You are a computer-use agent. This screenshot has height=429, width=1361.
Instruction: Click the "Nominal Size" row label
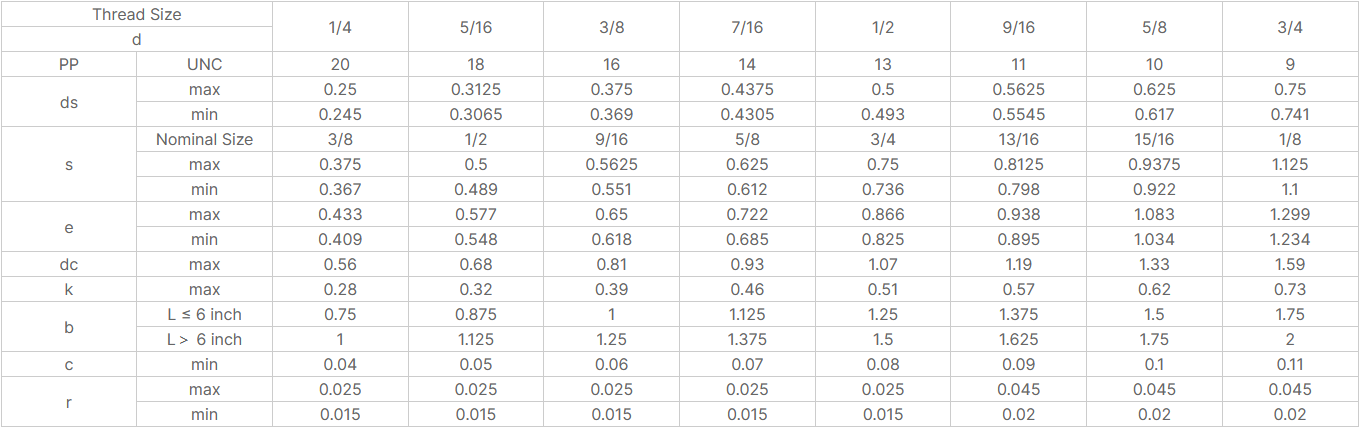[204, 139]
